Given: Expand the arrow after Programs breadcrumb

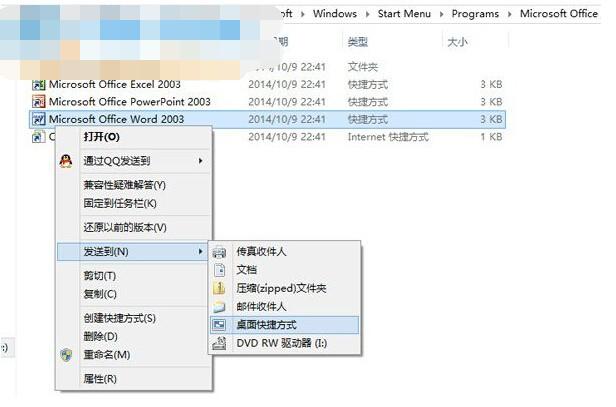Looking at the screenshot, I should tap(510, 15).
